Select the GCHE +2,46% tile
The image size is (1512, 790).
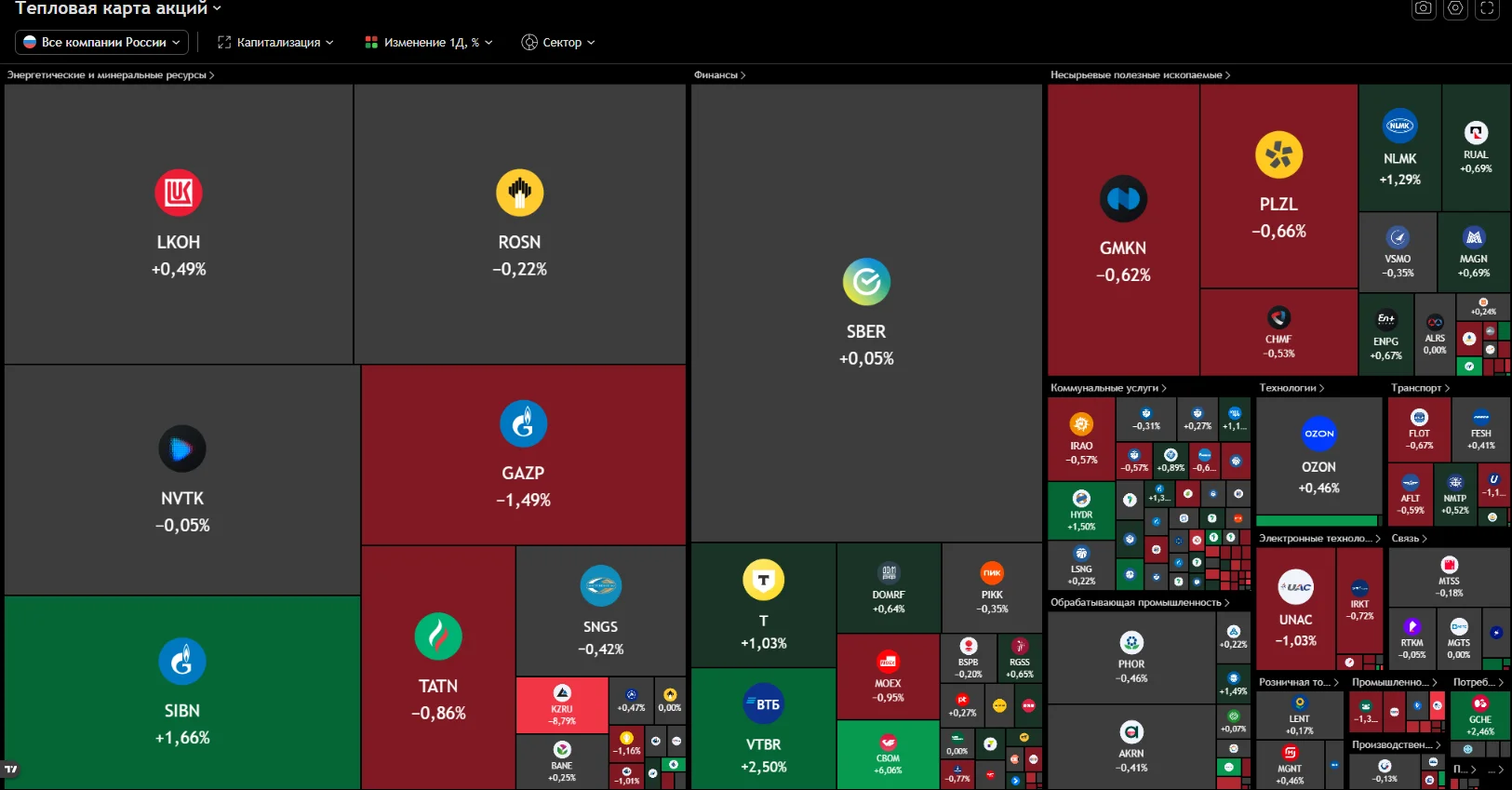(1479, 716)
